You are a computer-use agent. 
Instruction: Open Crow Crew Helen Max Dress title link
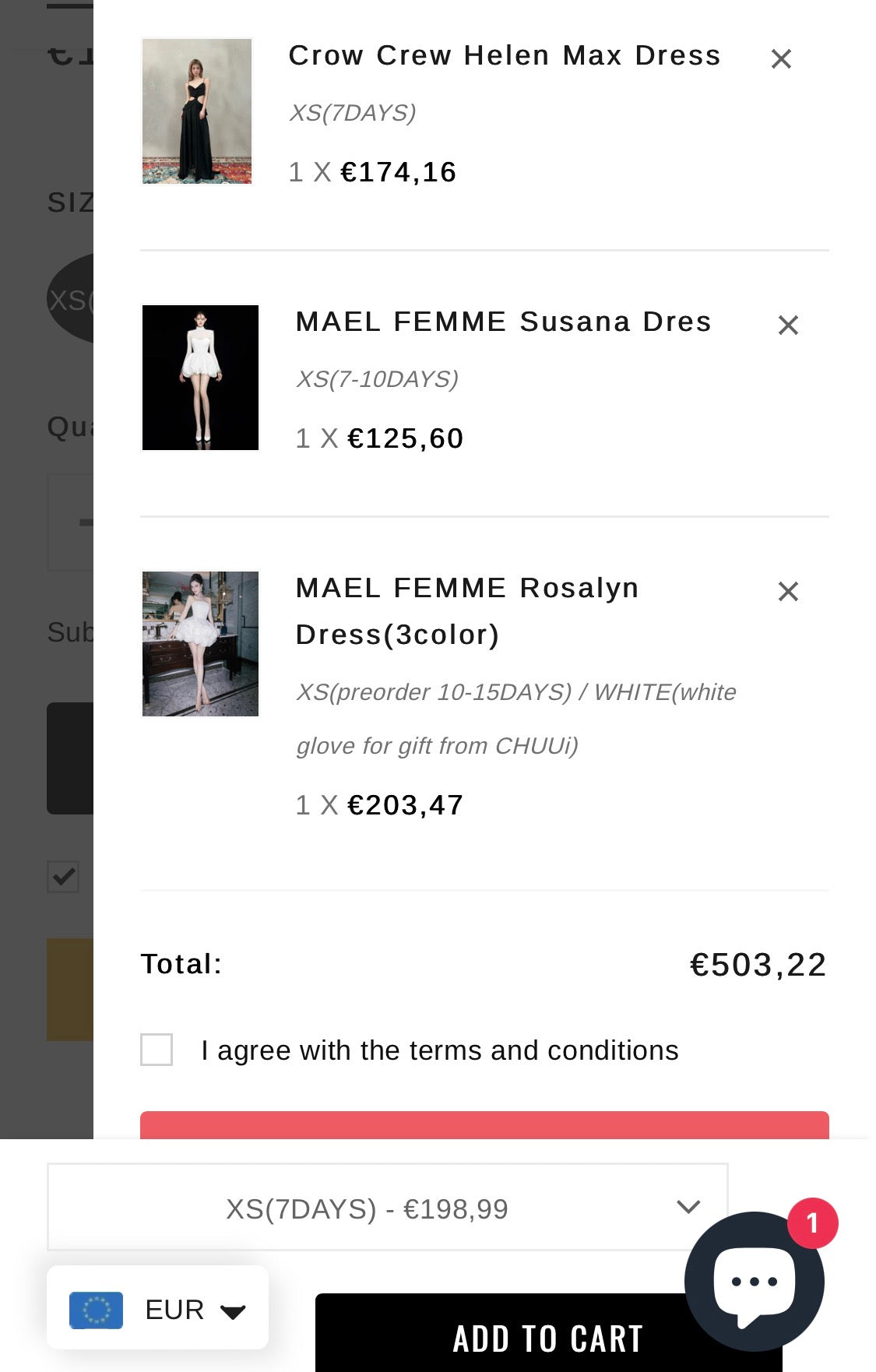[505, 56]
